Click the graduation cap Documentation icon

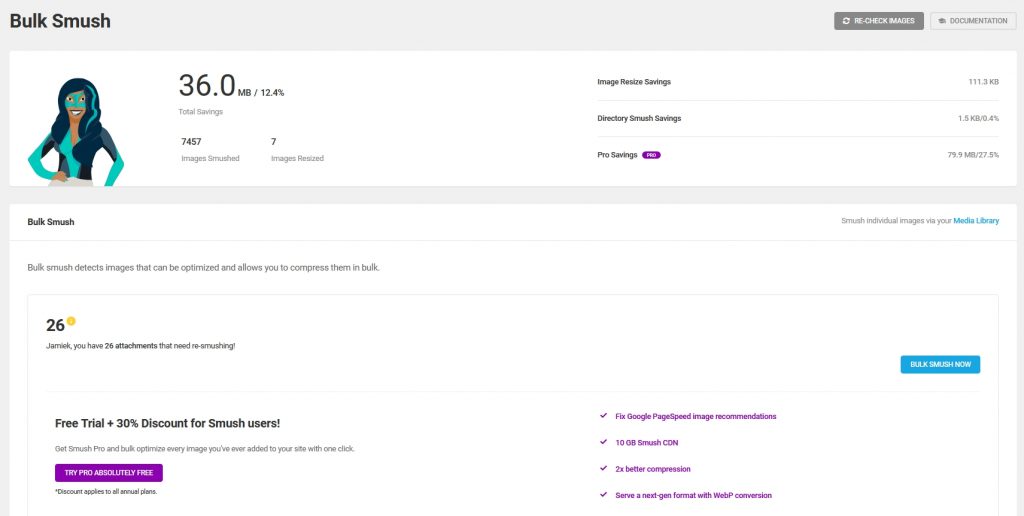coord(942,21)
